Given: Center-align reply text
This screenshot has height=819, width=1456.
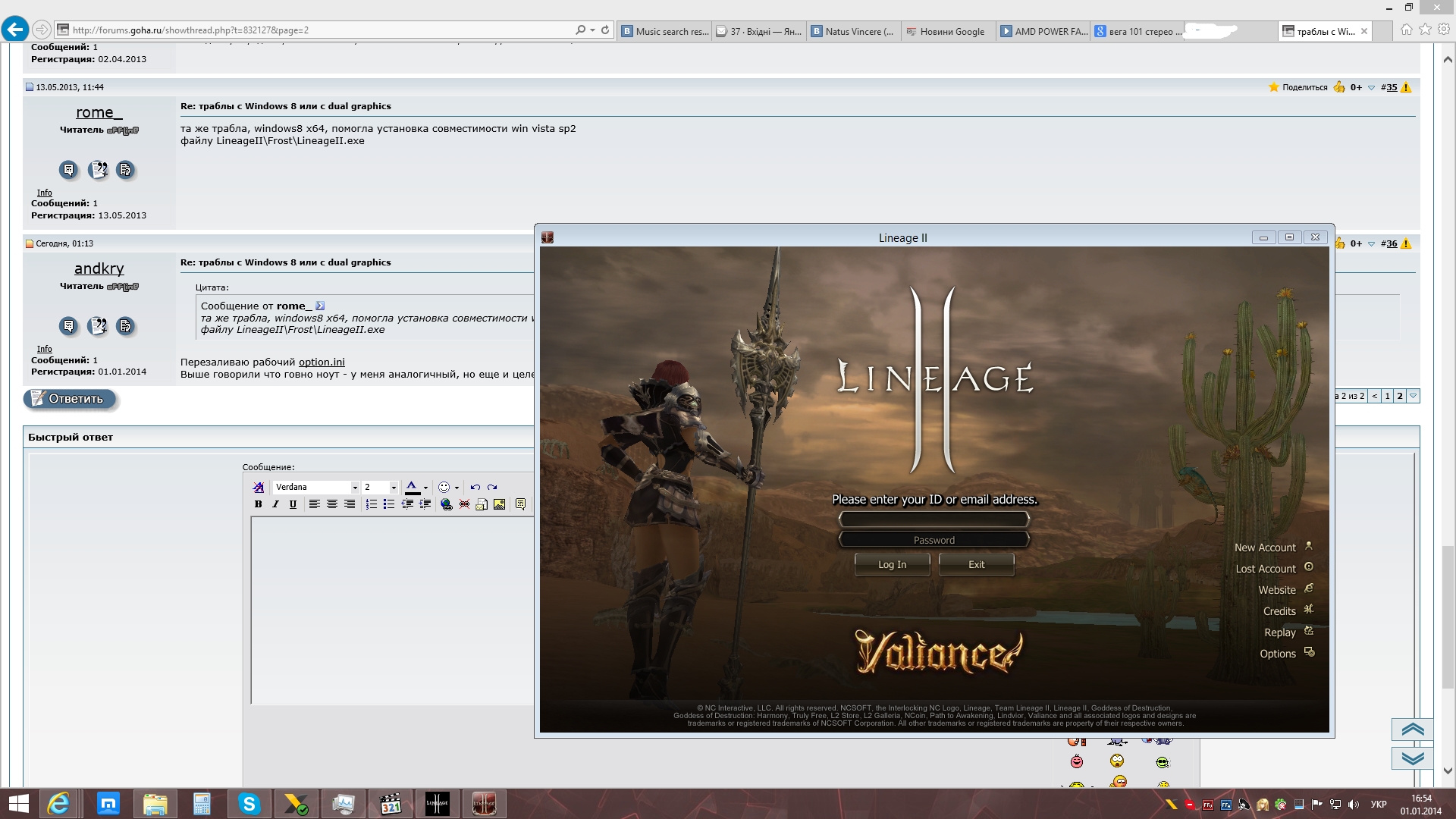Looking at the screenshot, I should click(331, 504).
